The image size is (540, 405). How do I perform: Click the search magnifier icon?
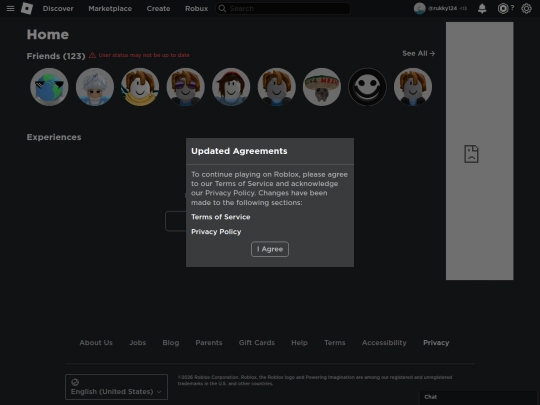222,8
